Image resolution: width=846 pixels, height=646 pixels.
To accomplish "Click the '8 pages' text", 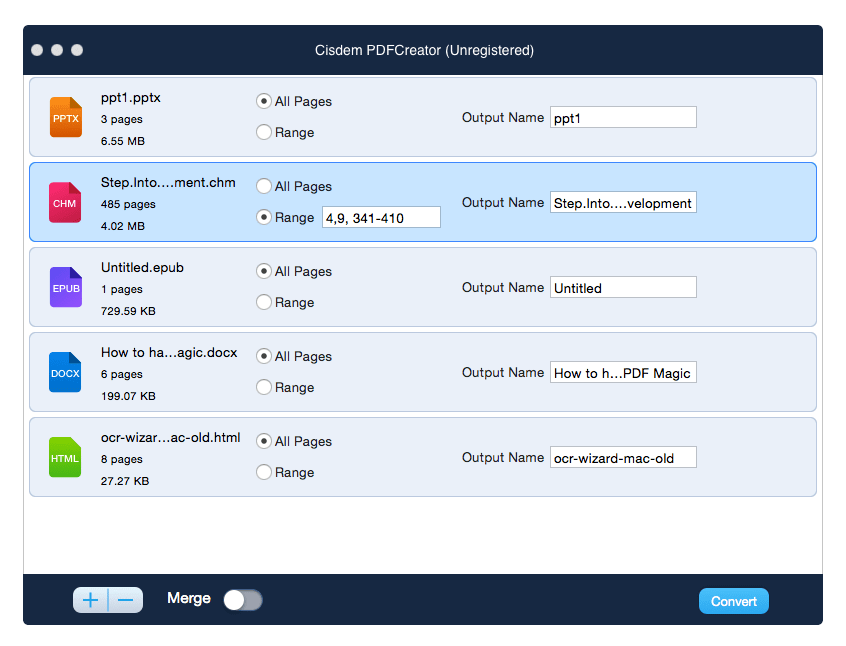I will tap(121, 459).
